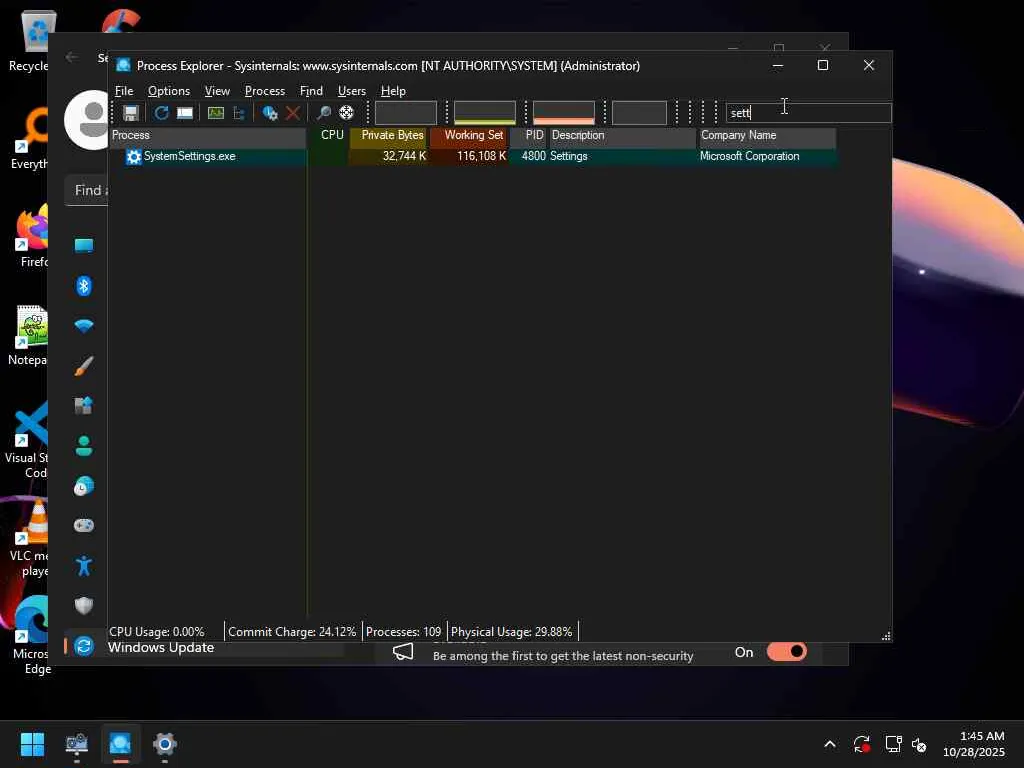Sort by the Working Set column header
Image resolution: width=1024 pixels, height=768 pixels.
pyautogui.click(x=469, y=136)
